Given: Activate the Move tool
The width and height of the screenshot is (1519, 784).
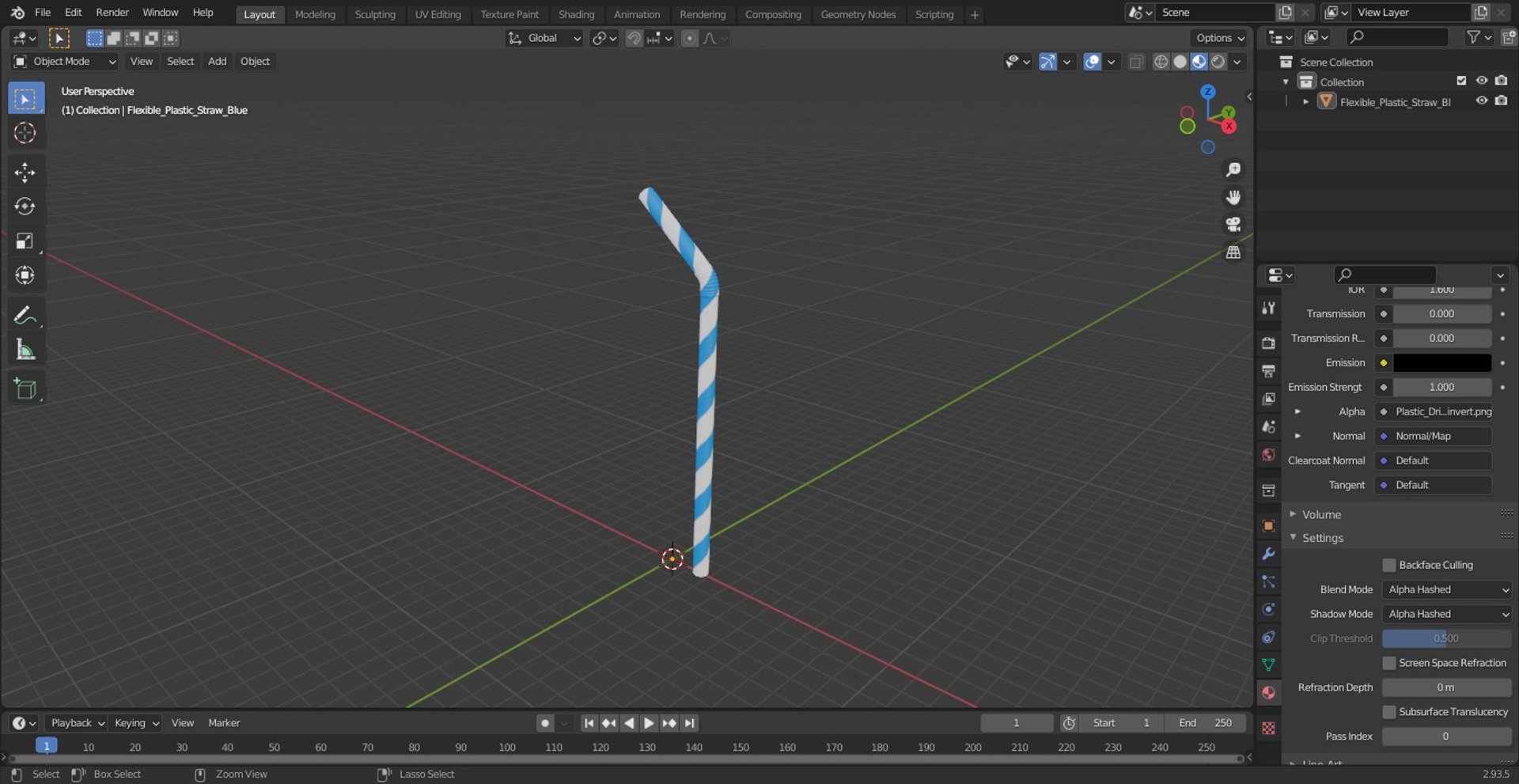Looking at the screenshot, I should point(25,172).
